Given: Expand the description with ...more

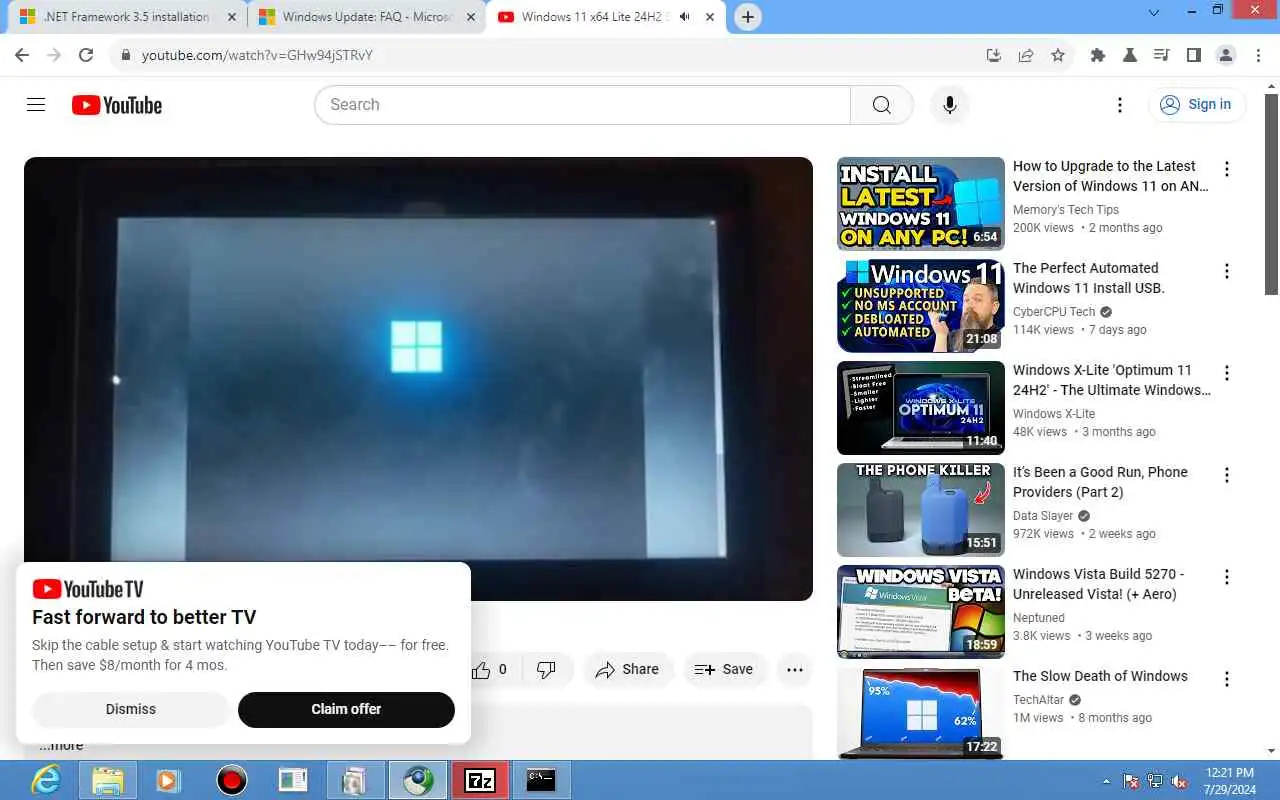Looking at the screenshot, I should pos(62,745).
